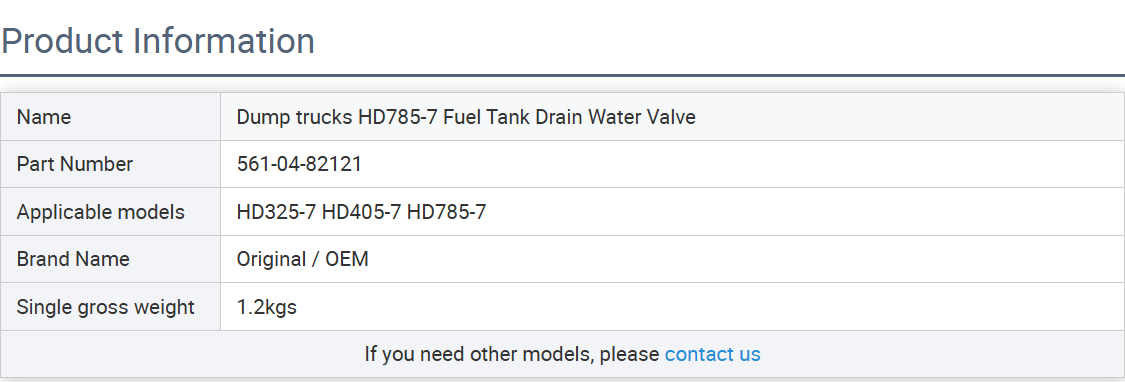Select the Brand Name label cell

pyautogui.click(x=110, y=259)
